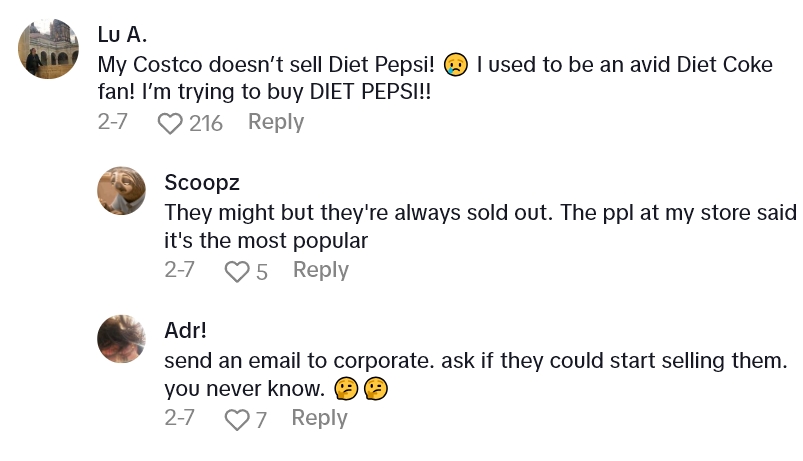
Task: Click the 216 like count
Action: (x=205, y=123)
